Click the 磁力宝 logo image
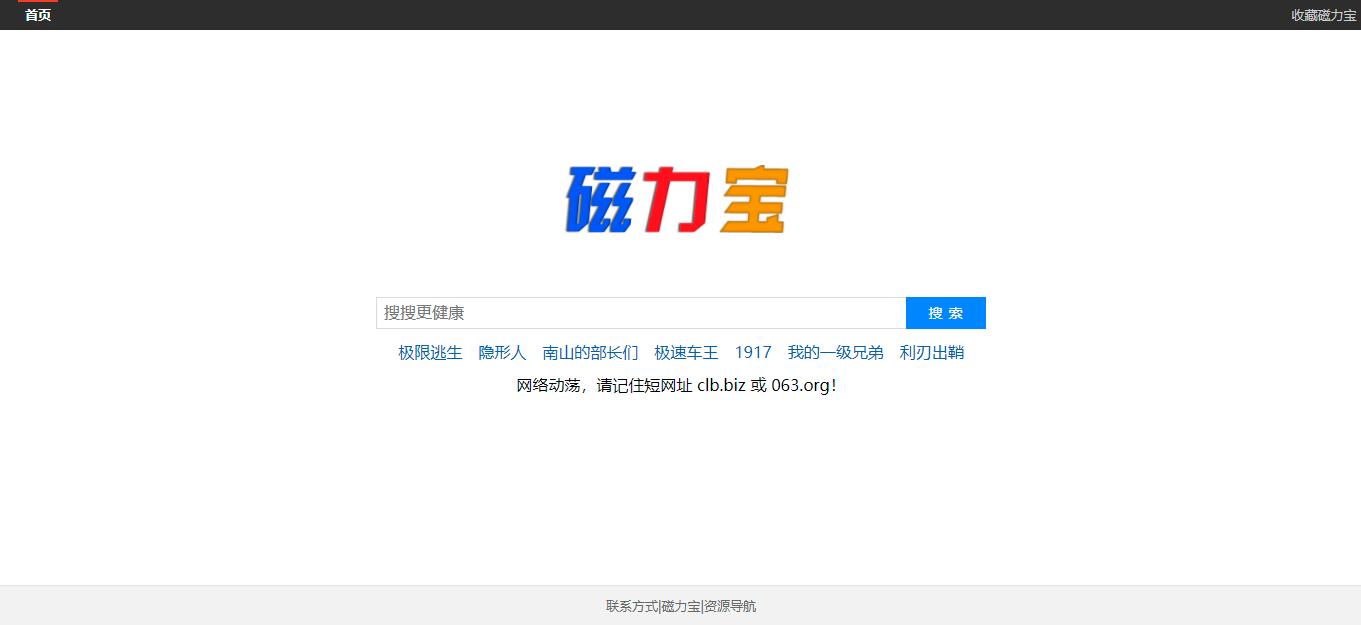Image resolution: width=1361 pixels, height=625 pixels. pyautogui.click(x=677, y=199)
